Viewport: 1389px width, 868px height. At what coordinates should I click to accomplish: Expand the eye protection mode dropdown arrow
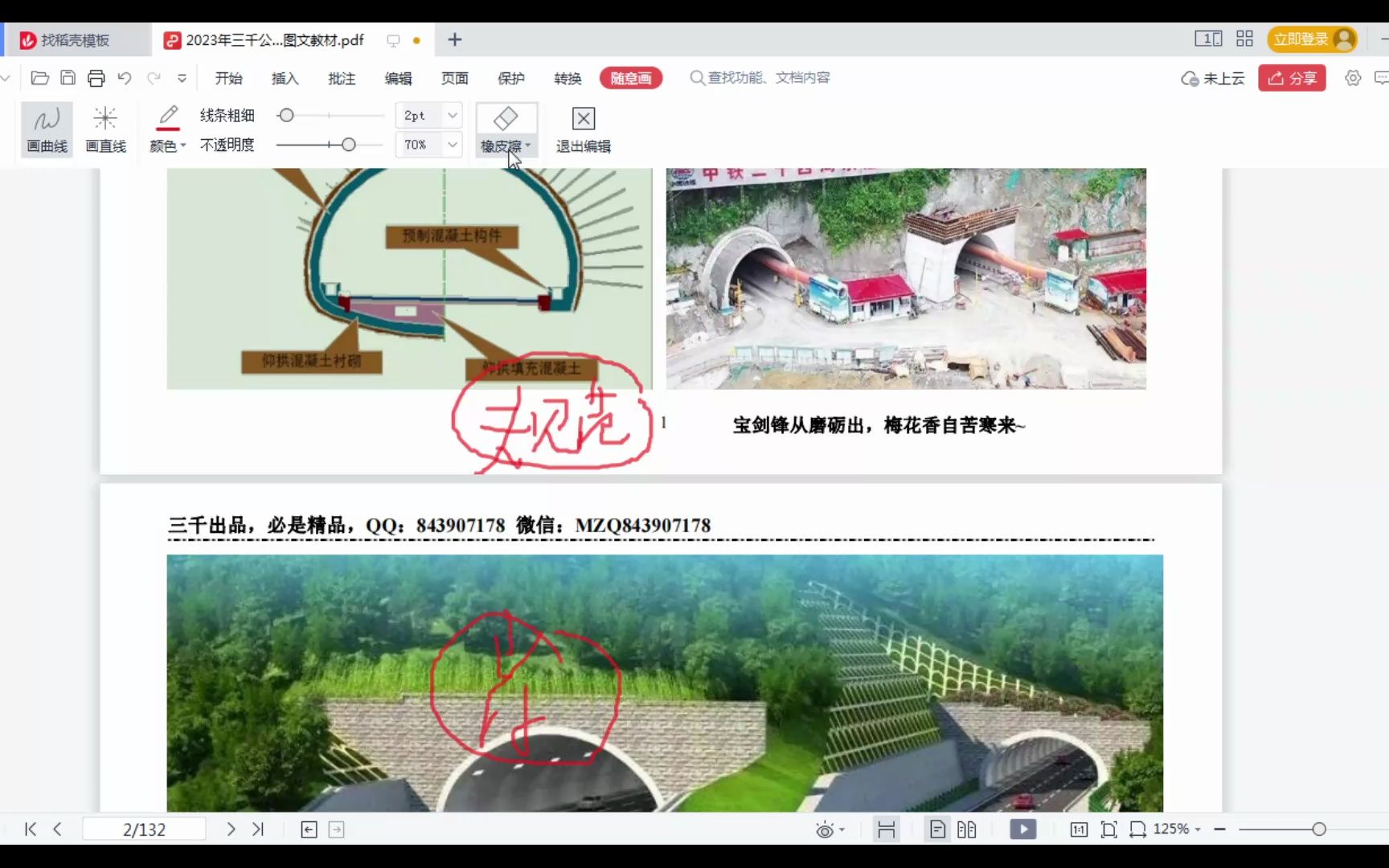(x=842, y=829)
